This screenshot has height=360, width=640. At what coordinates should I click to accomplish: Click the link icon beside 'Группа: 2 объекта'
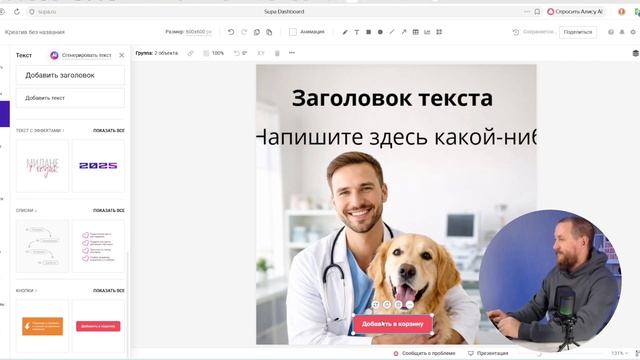191,53
